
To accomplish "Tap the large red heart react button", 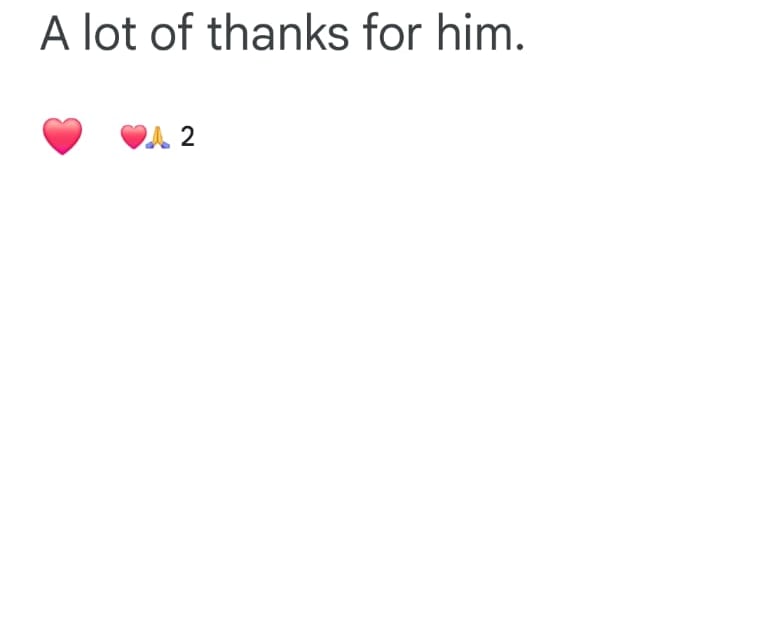I will (x=62, y=136).
